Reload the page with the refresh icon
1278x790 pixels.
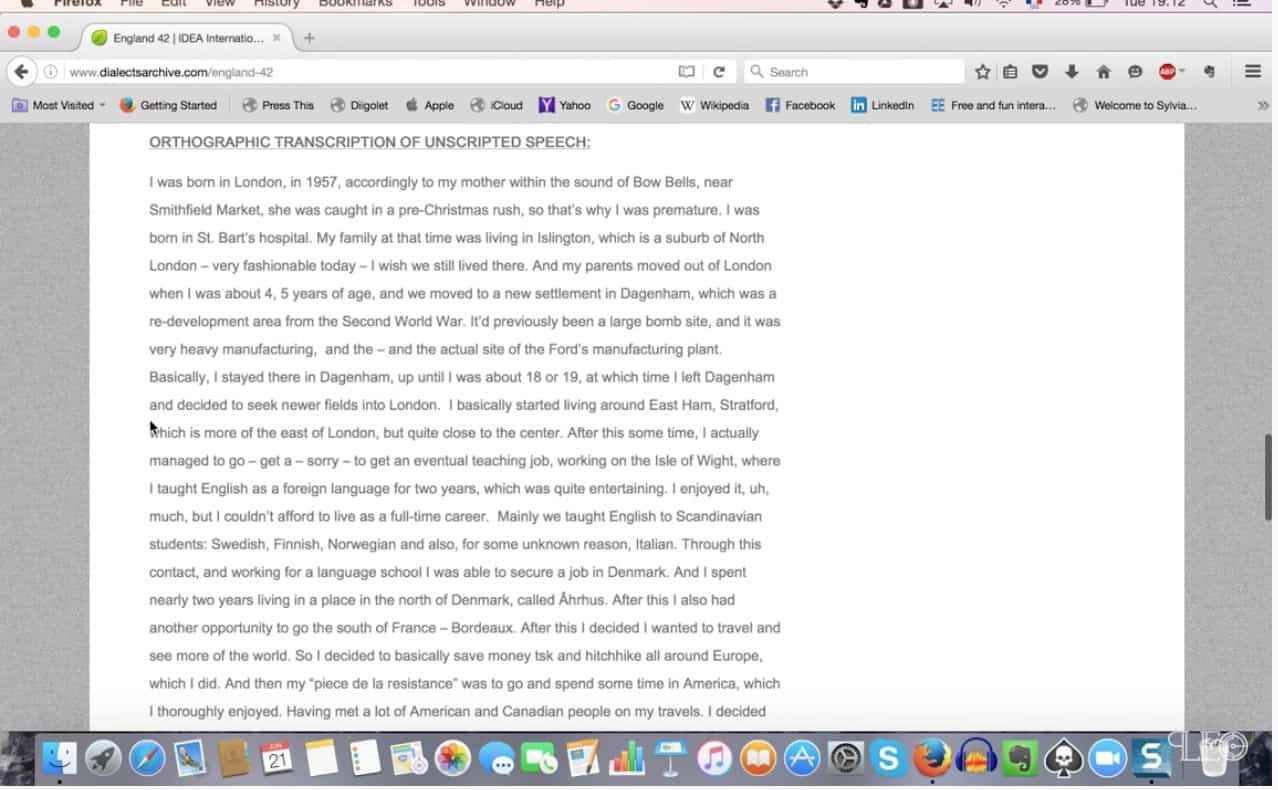click(x=718, y=72)
